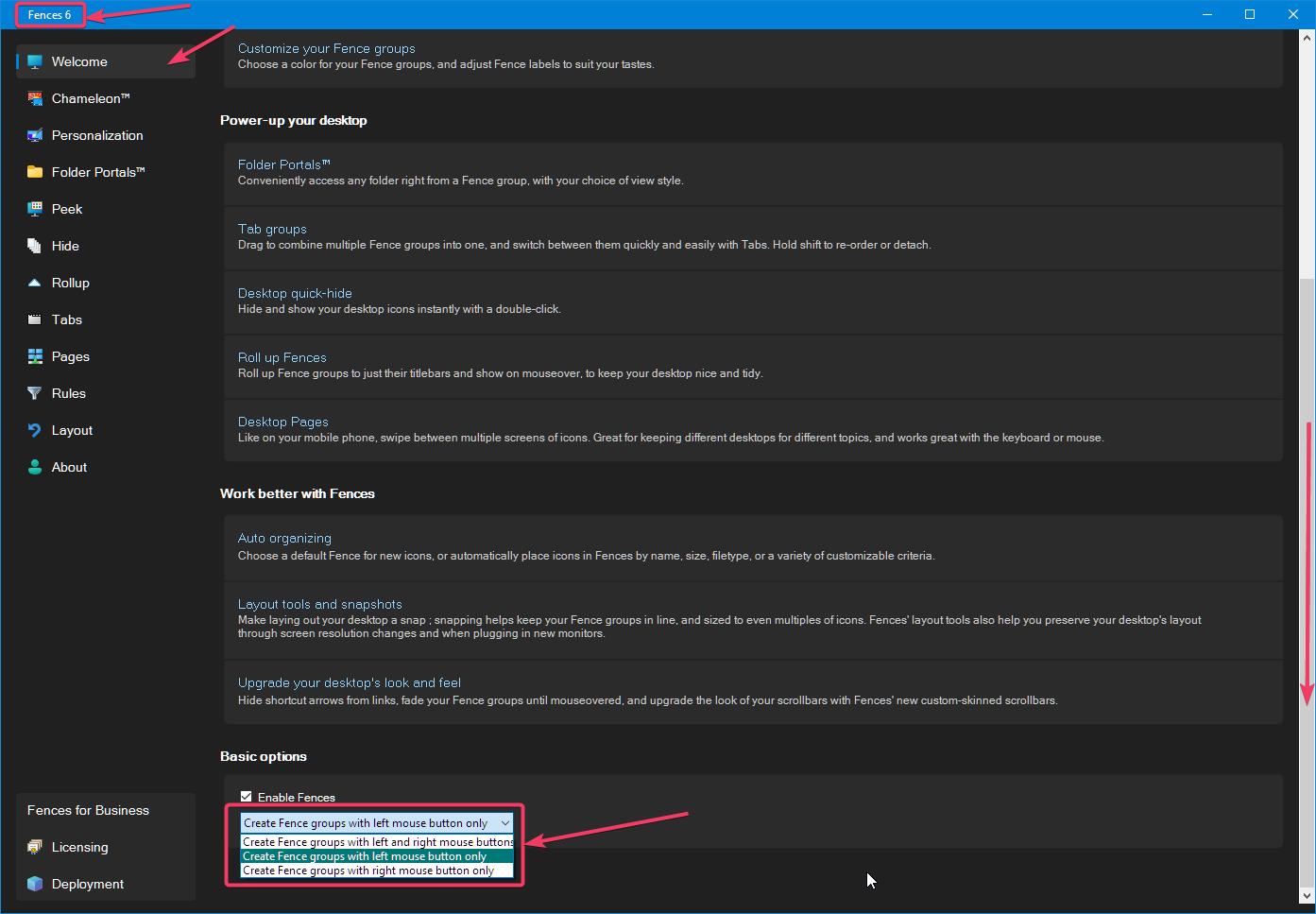Uncheck the Enable Fences checkbox

click(x=247, y=797)
